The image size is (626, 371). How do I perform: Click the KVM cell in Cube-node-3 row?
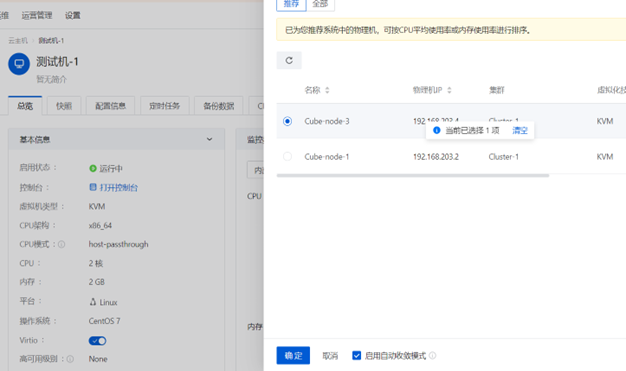(605, 121)
